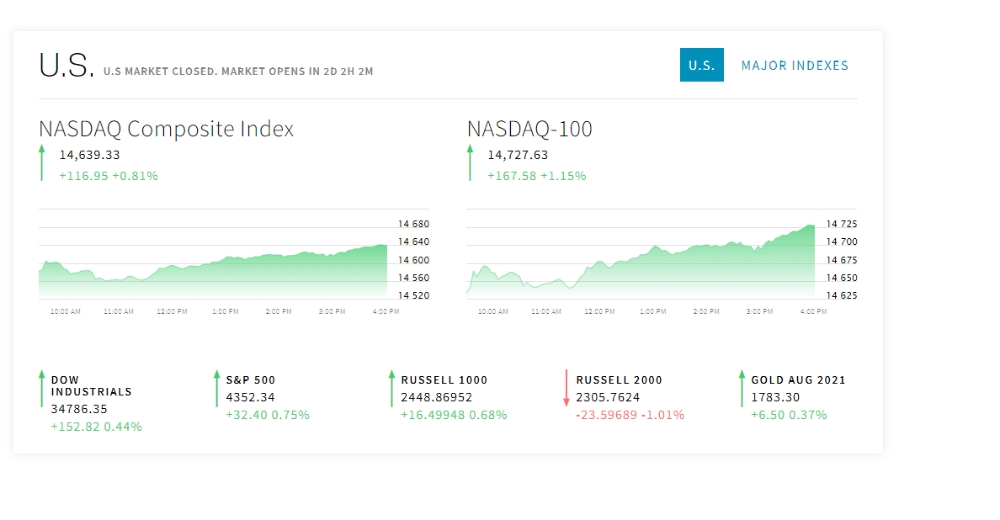Select the gold price 1783.30
1000x520 pixels.
click(775, 397)
